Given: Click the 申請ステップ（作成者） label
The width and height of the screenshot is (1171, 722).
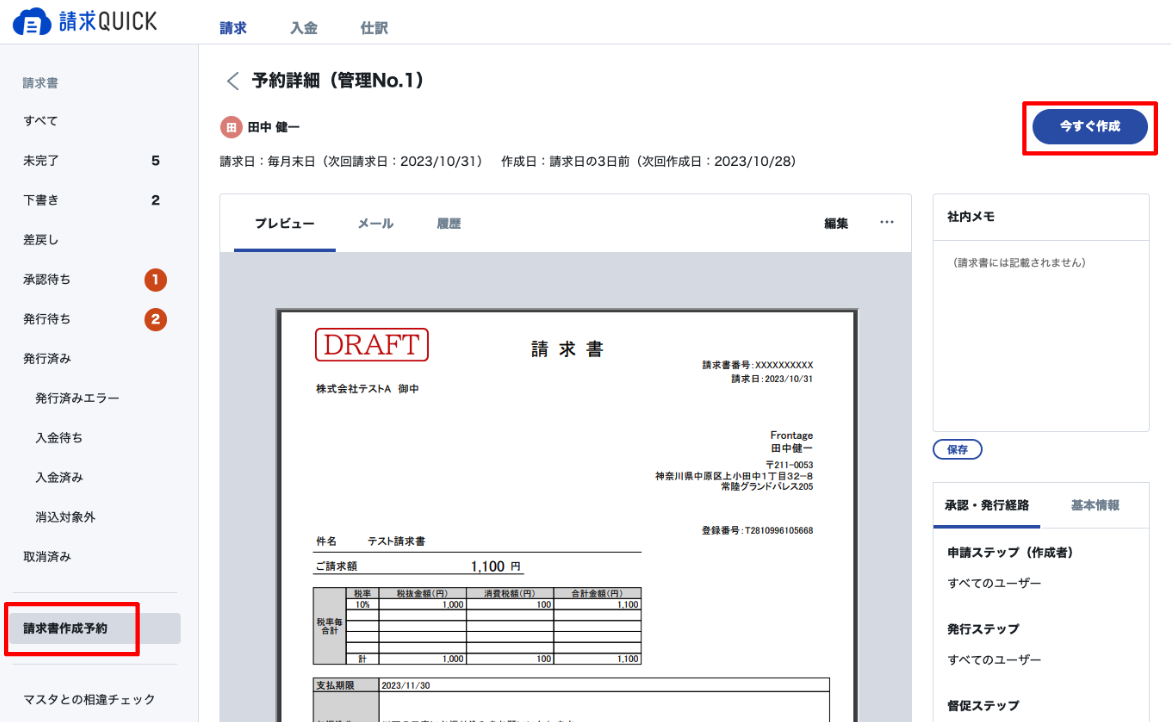Looking at the screenshot, I should 1010,553.
